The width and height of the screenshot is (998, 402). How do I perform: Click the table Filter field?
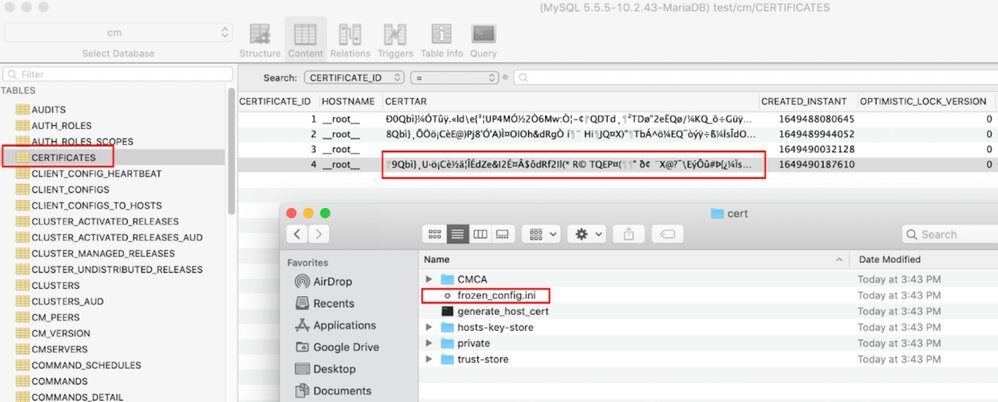[118, 74]
